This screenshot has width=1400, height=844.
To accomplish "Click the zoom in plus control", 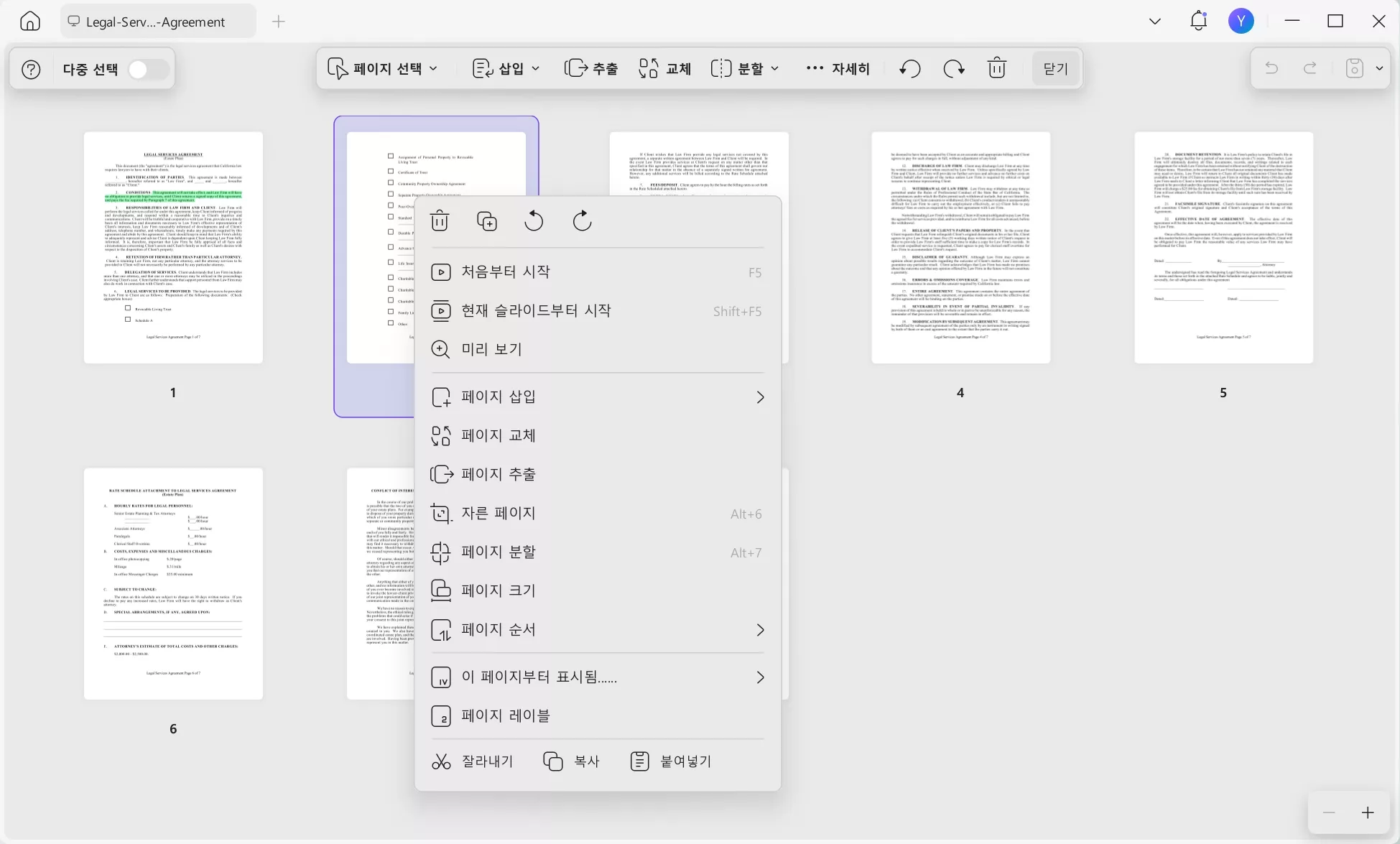I will pyautogui.click(x=1368, y=812).
